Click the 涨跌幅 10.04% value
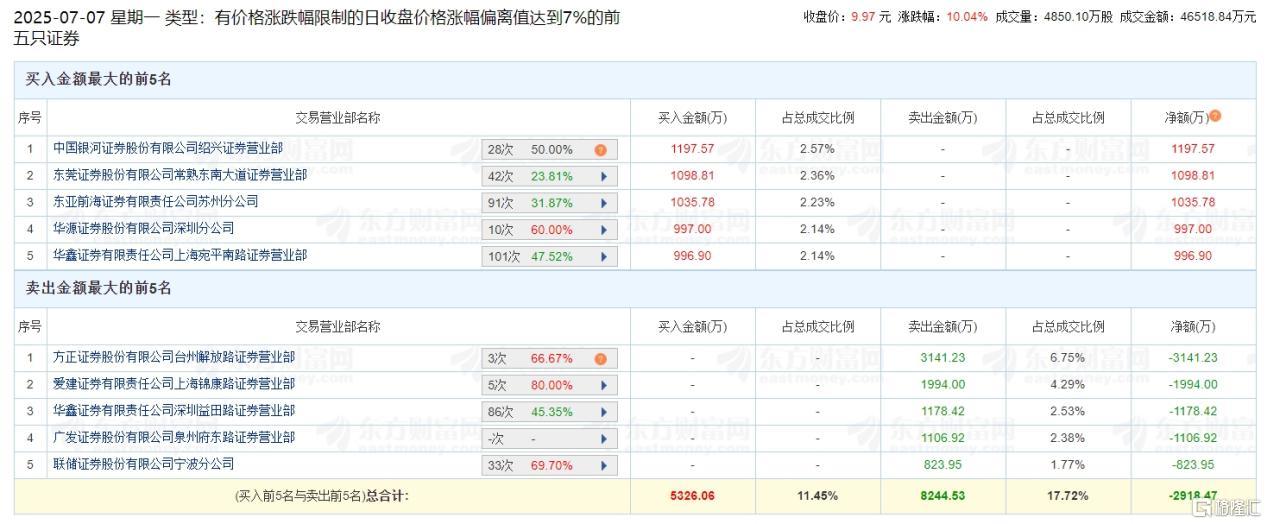 coord(965,17)
